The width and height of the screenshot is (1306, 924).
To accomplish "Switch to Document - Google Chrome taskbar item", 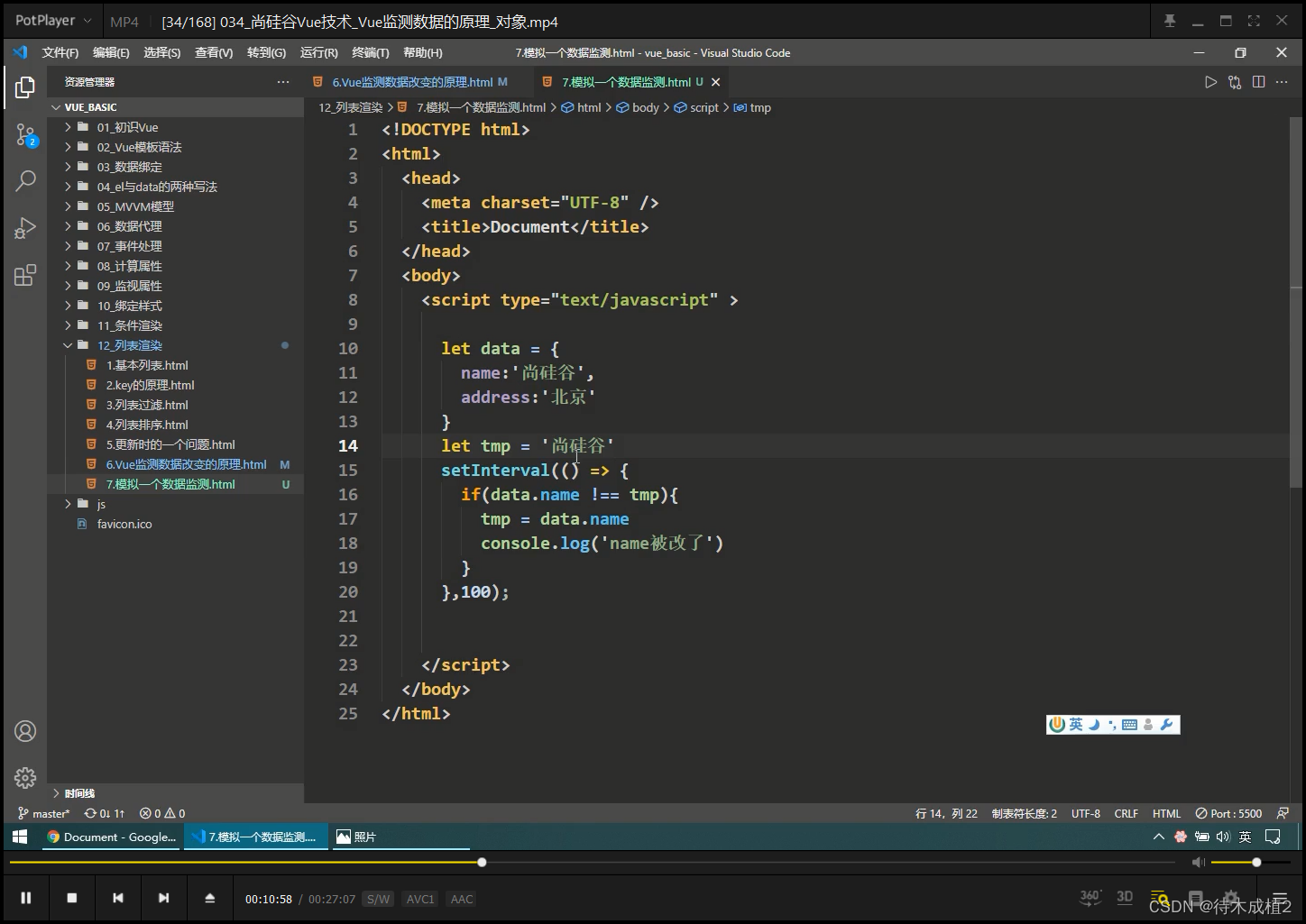I will (x=110, y=837).
